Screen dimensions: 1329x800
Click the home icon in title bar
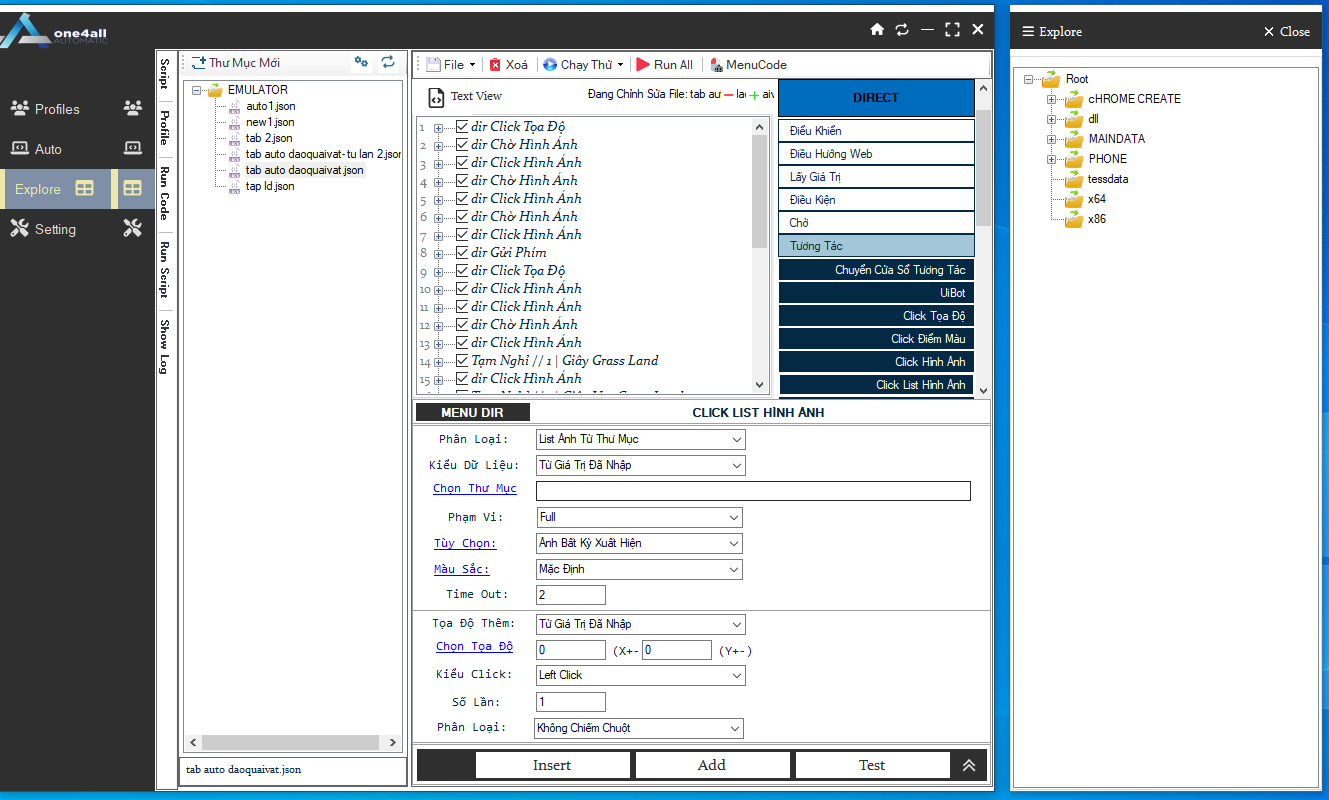pyautogui.click(x=877, y=30)
